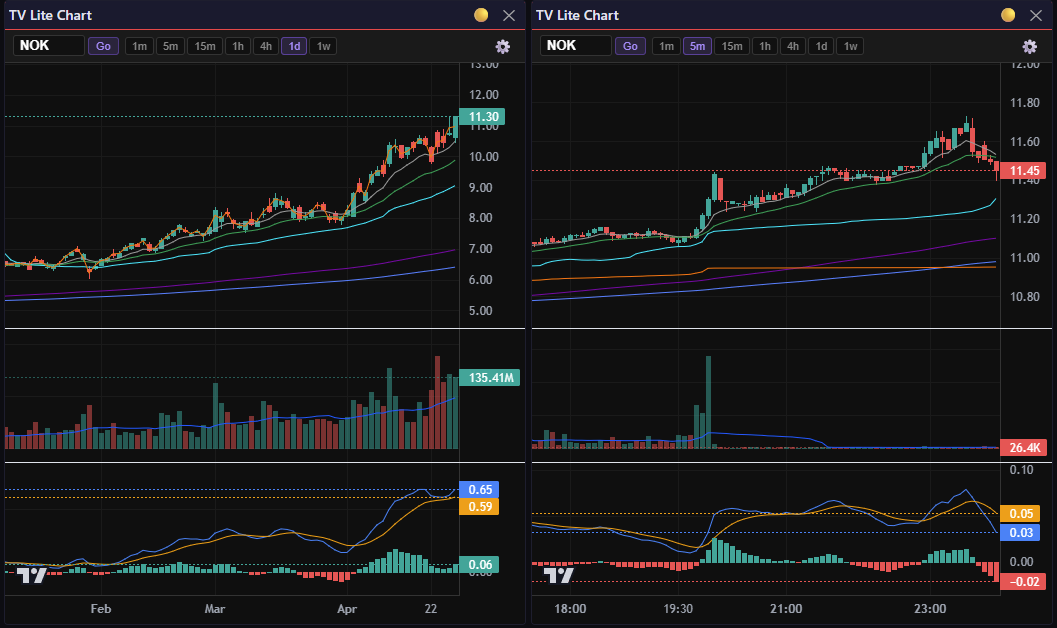Screen dimensions: 1057x628
Task: Switch left chart to 1w timeframe
Action: [324, 46]
